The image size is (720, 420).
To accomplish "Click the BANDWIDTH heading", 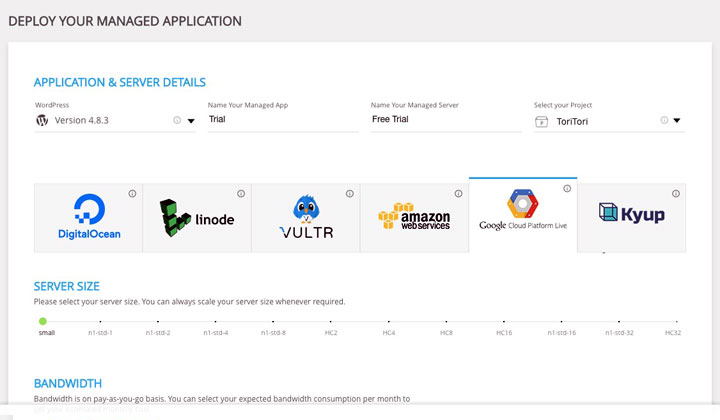I will click(68, 384).
